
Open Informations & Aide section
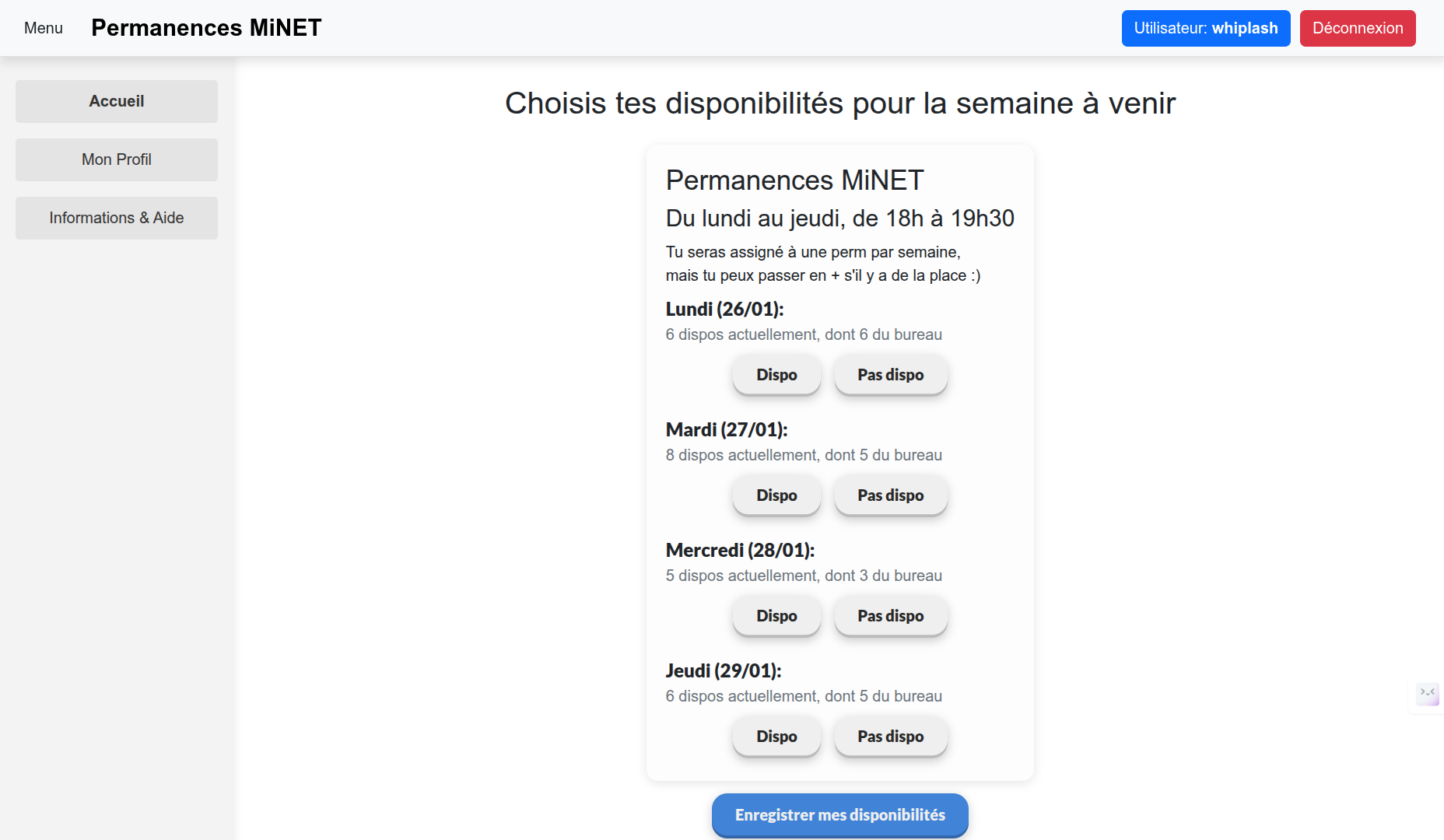coord(117,218)
